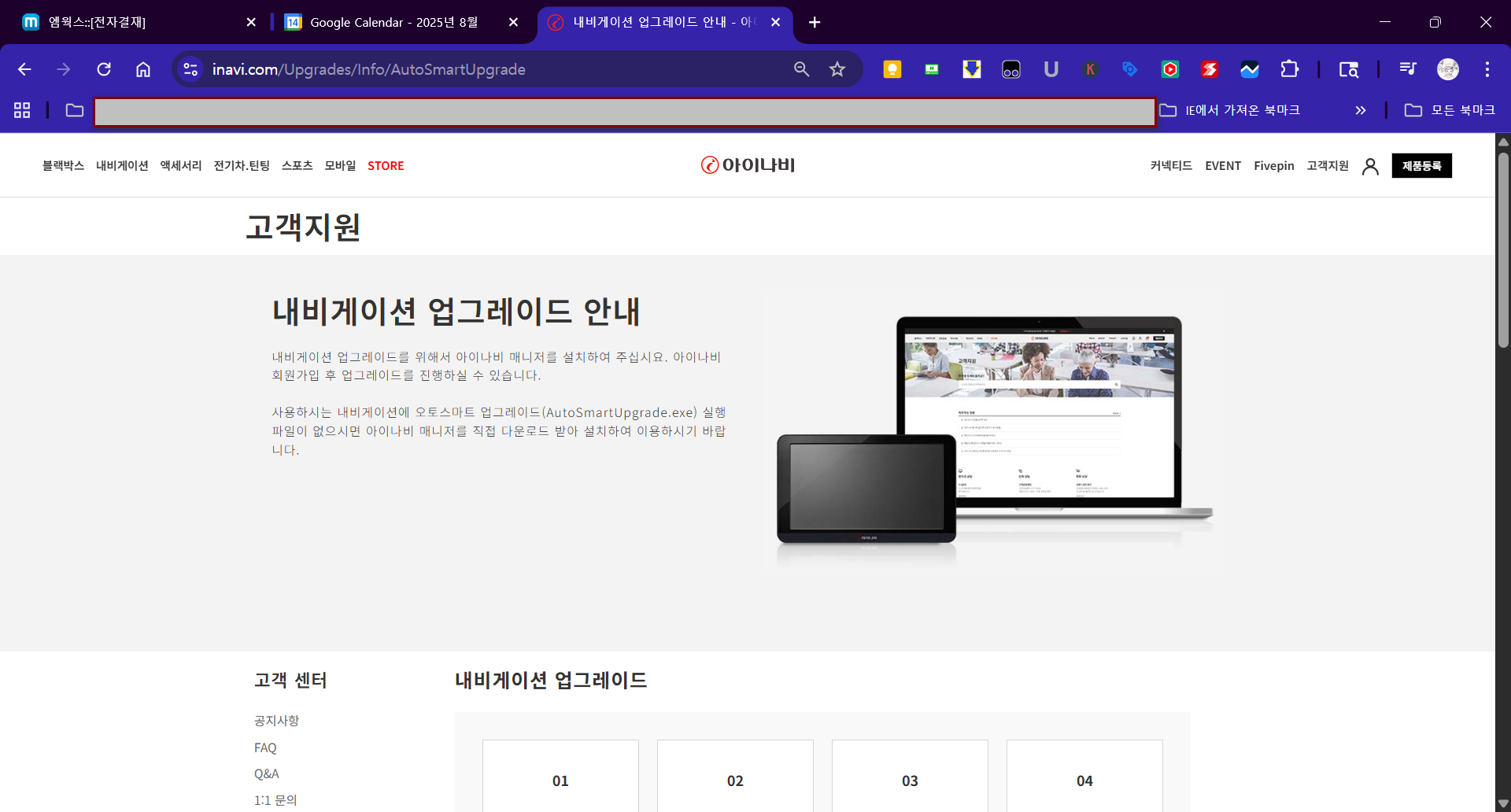
Task: Open the 액세서리 menu
Action: tap(181, 165)
